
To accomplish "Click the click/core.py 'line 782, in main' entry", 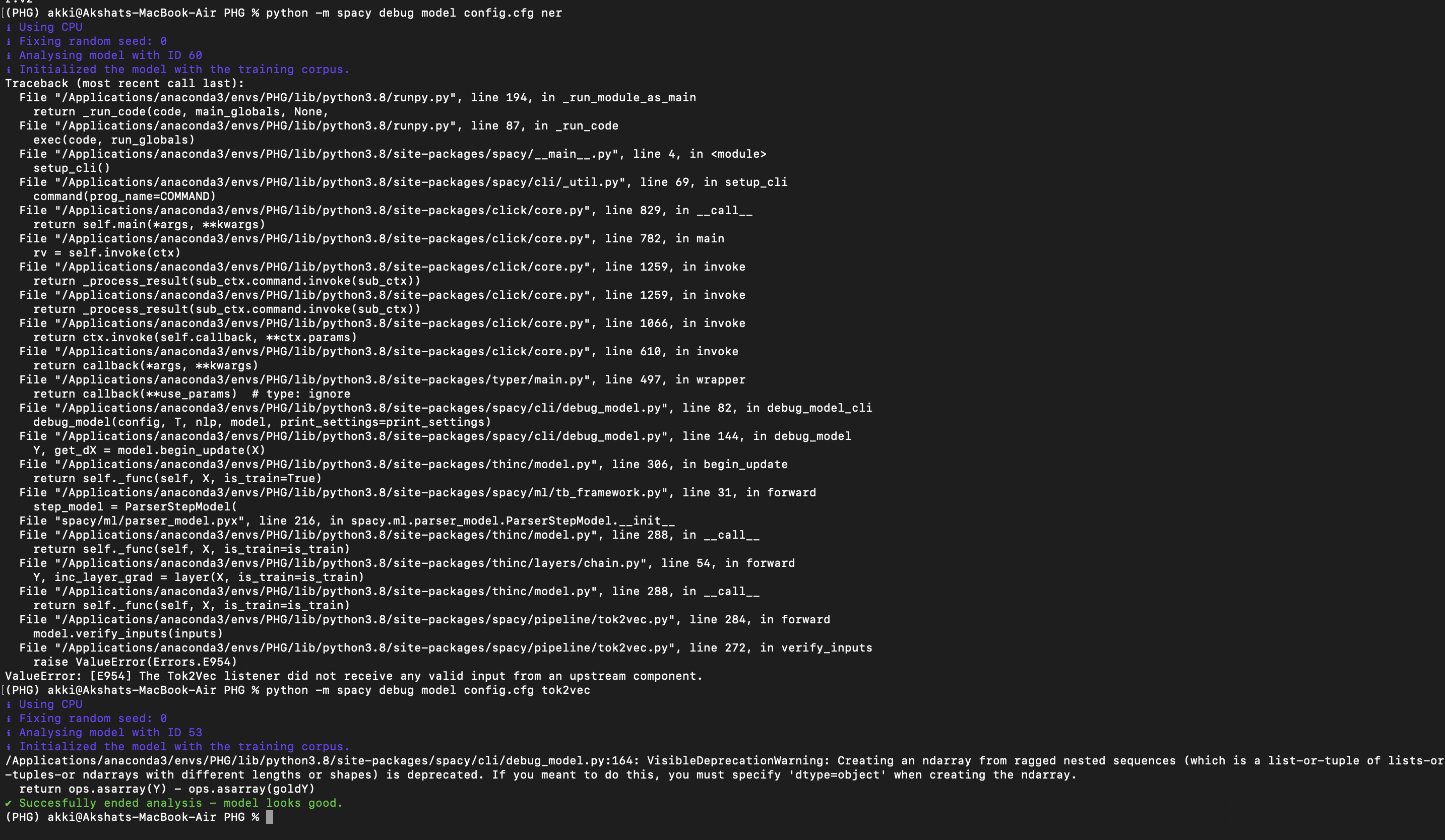I will (x=371, y=238).
